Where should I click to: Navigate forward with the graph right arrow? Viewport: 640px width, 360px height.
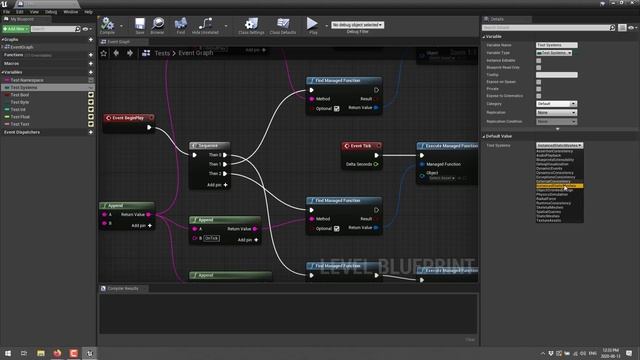[130, 53]
